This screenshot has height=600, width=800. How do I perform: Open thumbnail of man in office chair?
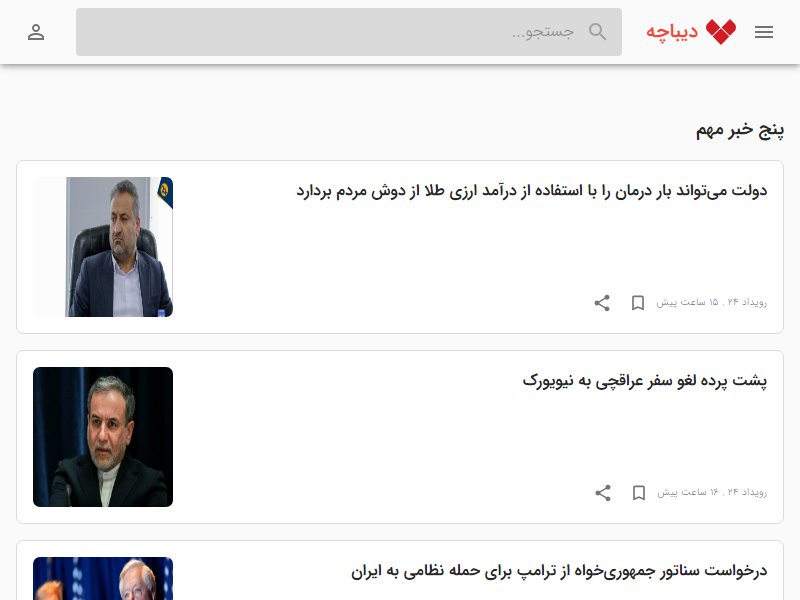tap(103, 247)
